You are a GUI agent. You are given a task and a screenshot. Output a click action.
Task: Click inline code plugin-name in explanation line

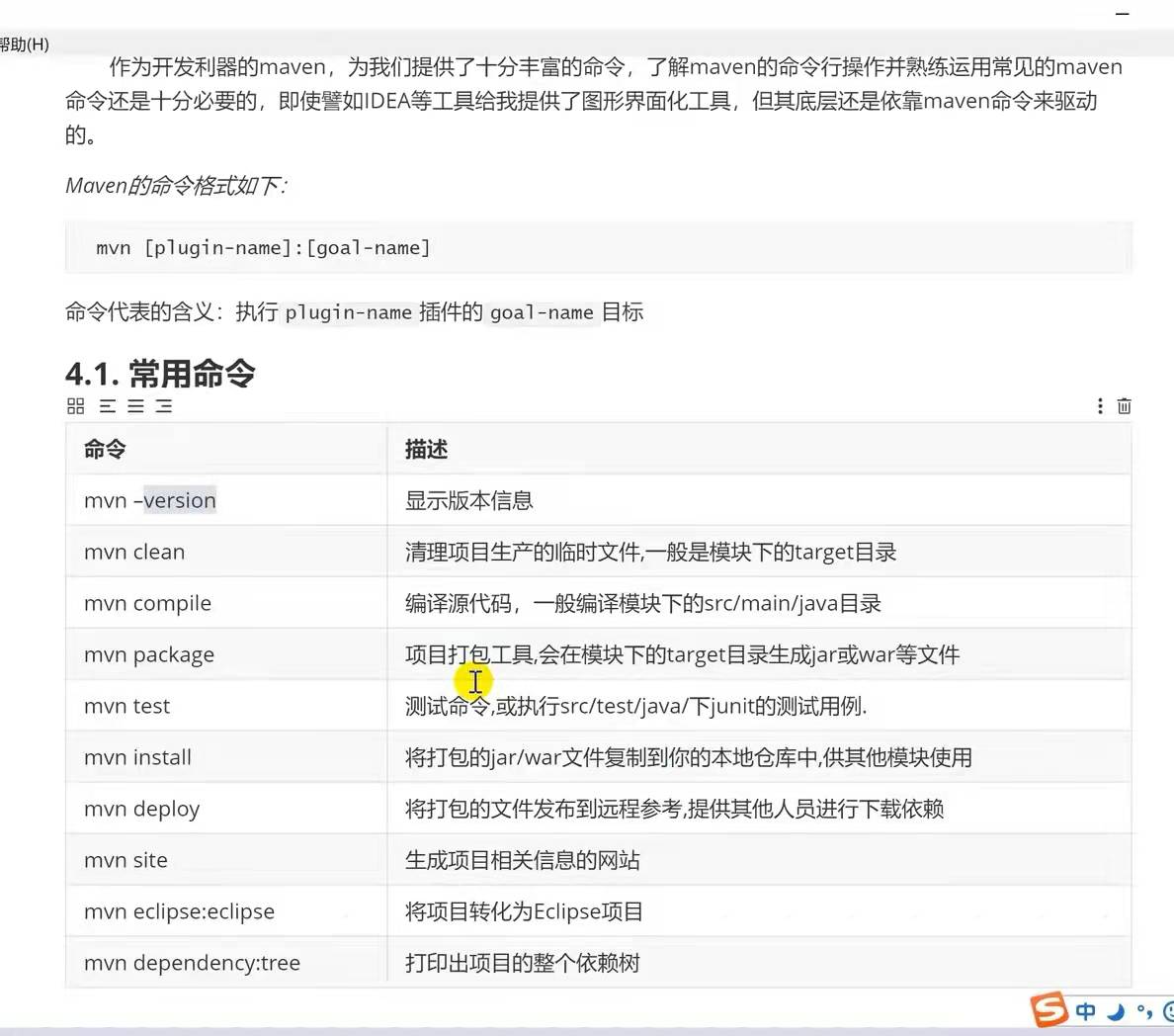pos(348,312)
